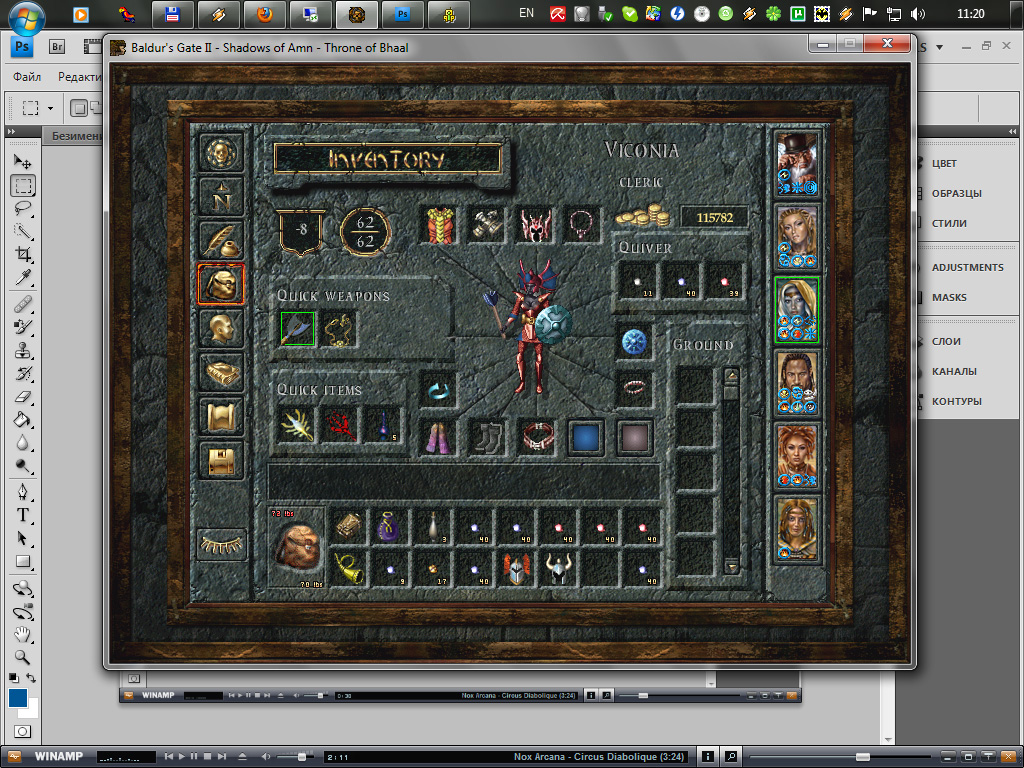Click the gauntlets equipment slot
Viewport: 1024px width, 768px height.
click(487, 225)
